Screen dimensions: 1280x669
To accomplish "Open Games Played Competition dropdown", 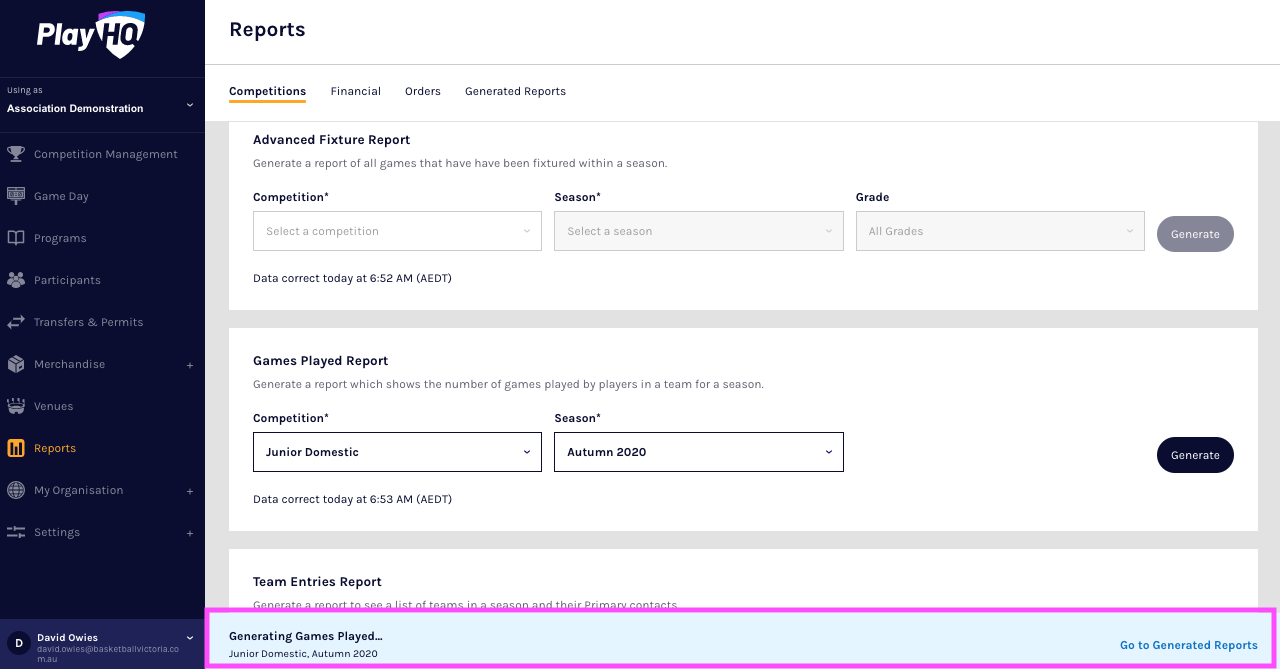I will point(397,452).
